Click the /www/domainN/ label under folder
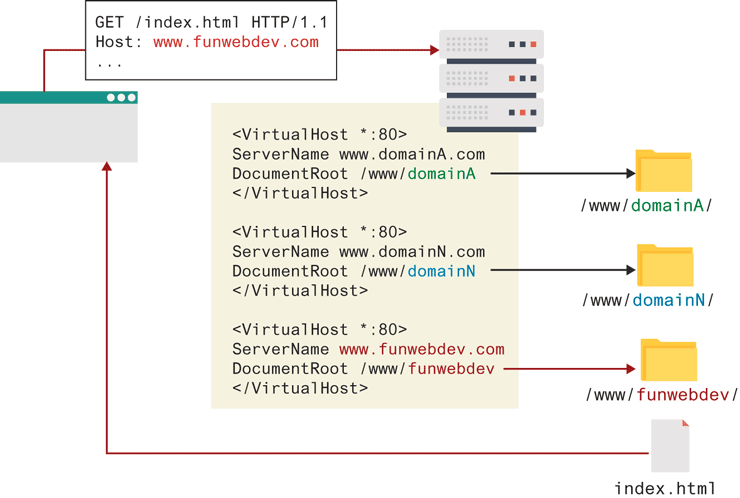 (x=647, y=300)
